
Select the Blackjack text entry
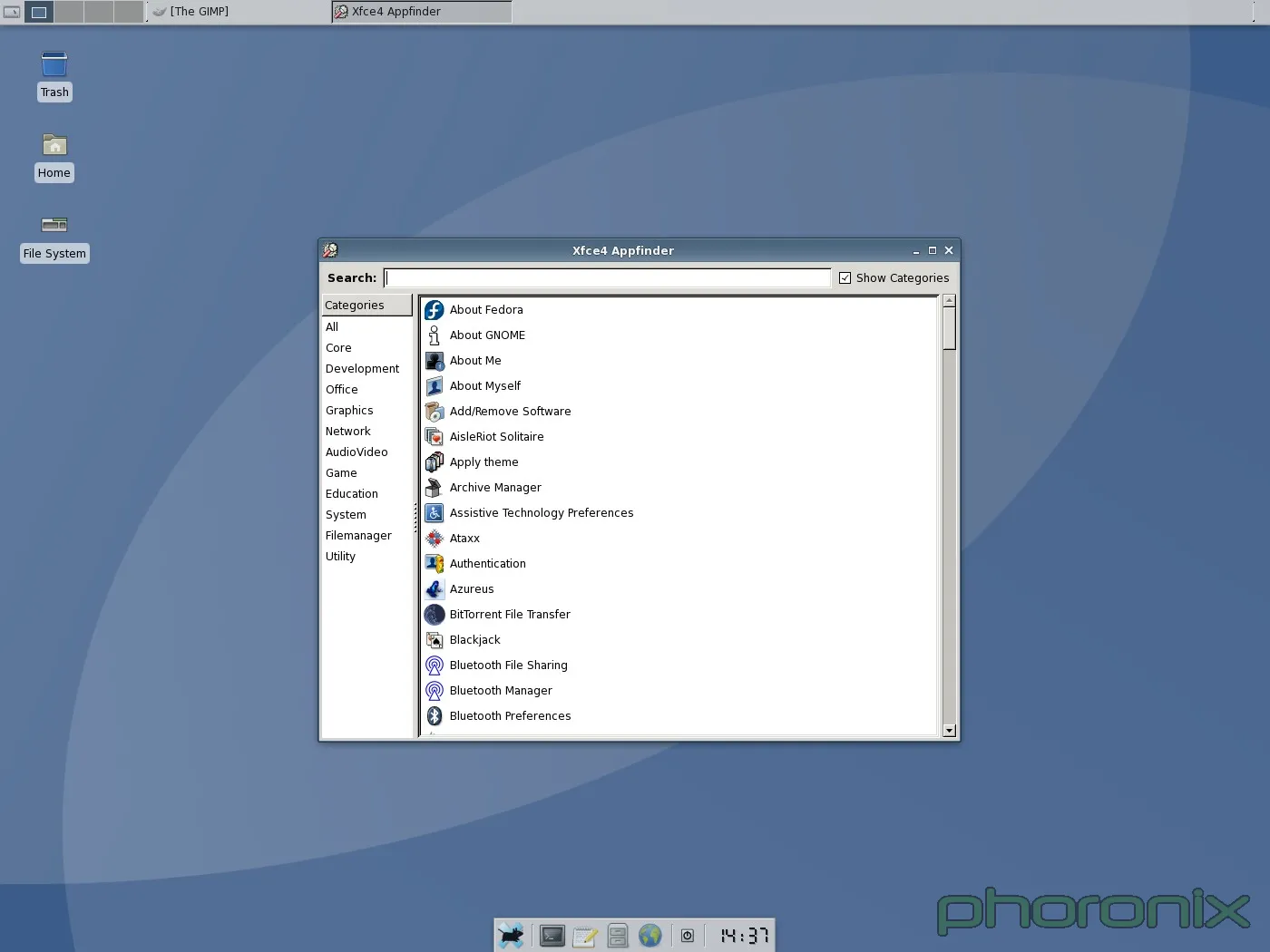coord(474,640)
